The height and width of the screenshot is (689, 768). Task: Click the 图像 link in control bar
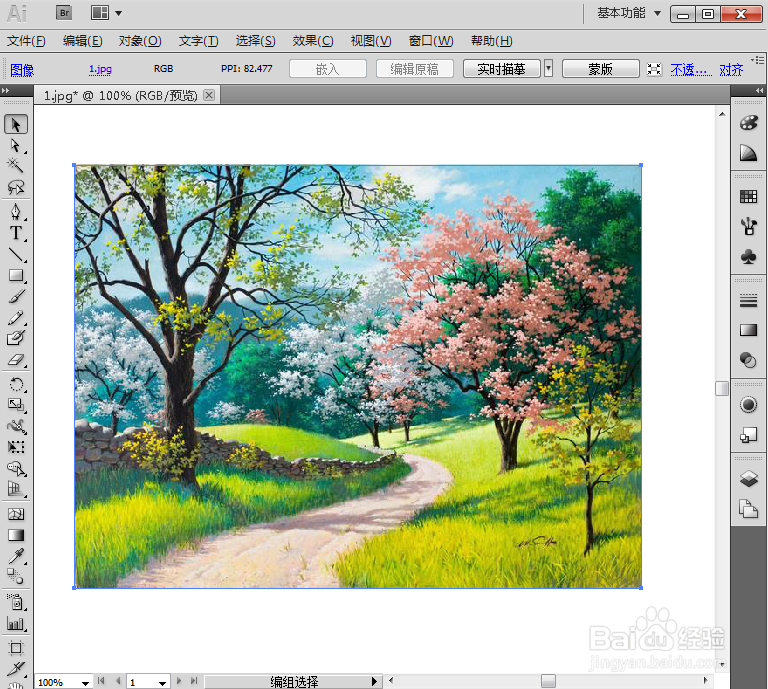pos(22,70)
